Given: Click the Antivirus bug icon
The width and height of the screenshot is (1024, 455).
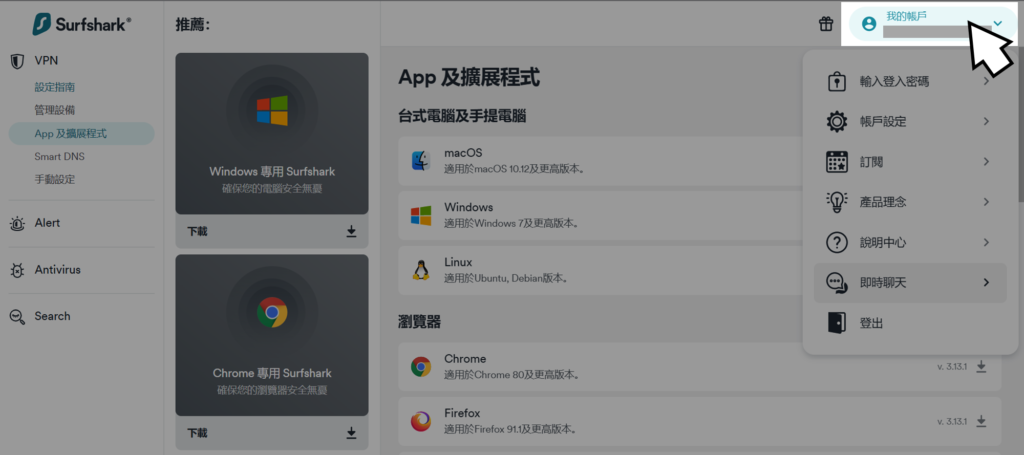Looking at the screenshot, I should (x=18, y=270).
